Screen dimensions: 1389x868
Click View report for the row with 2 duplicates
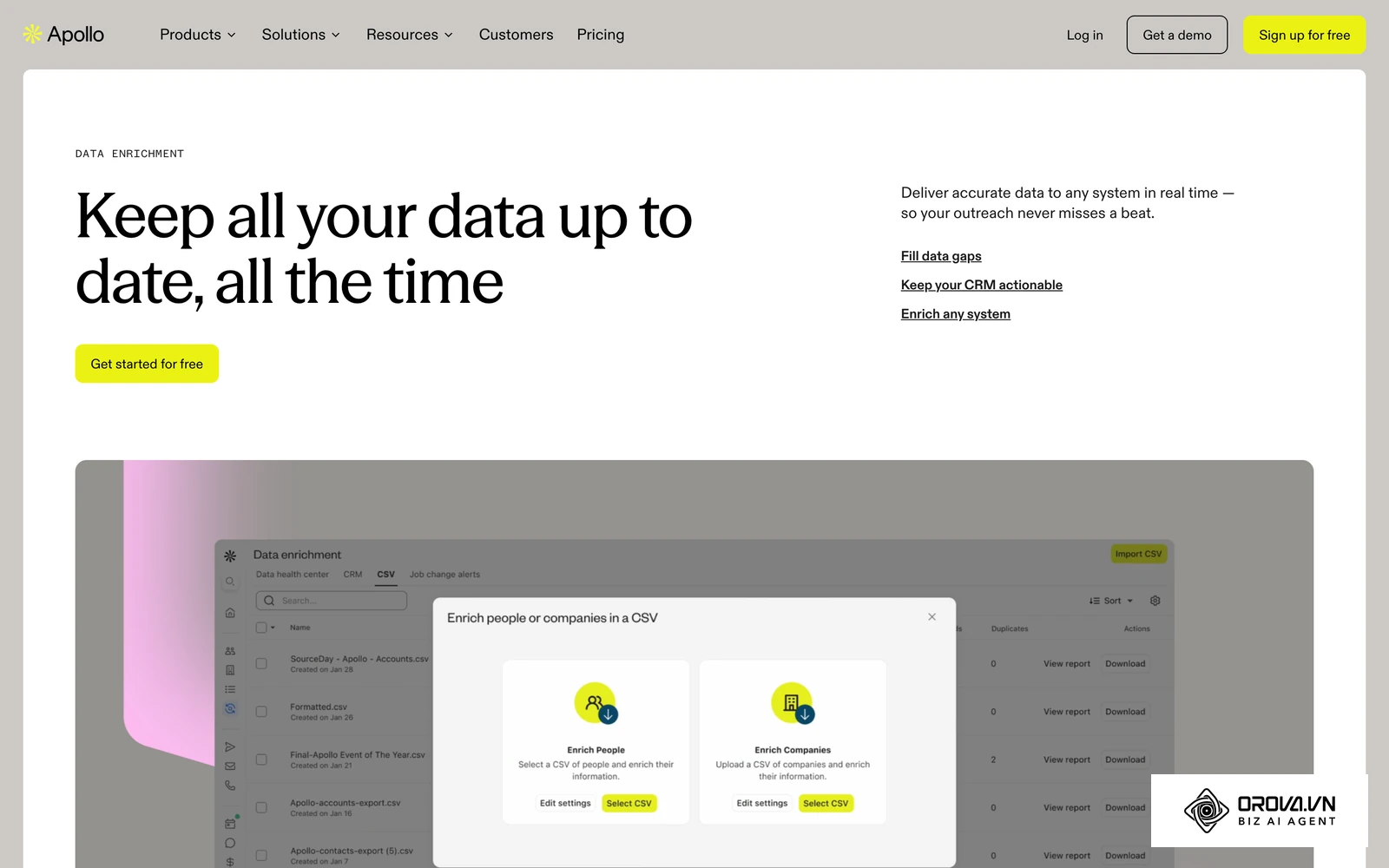pos(1067,759)
